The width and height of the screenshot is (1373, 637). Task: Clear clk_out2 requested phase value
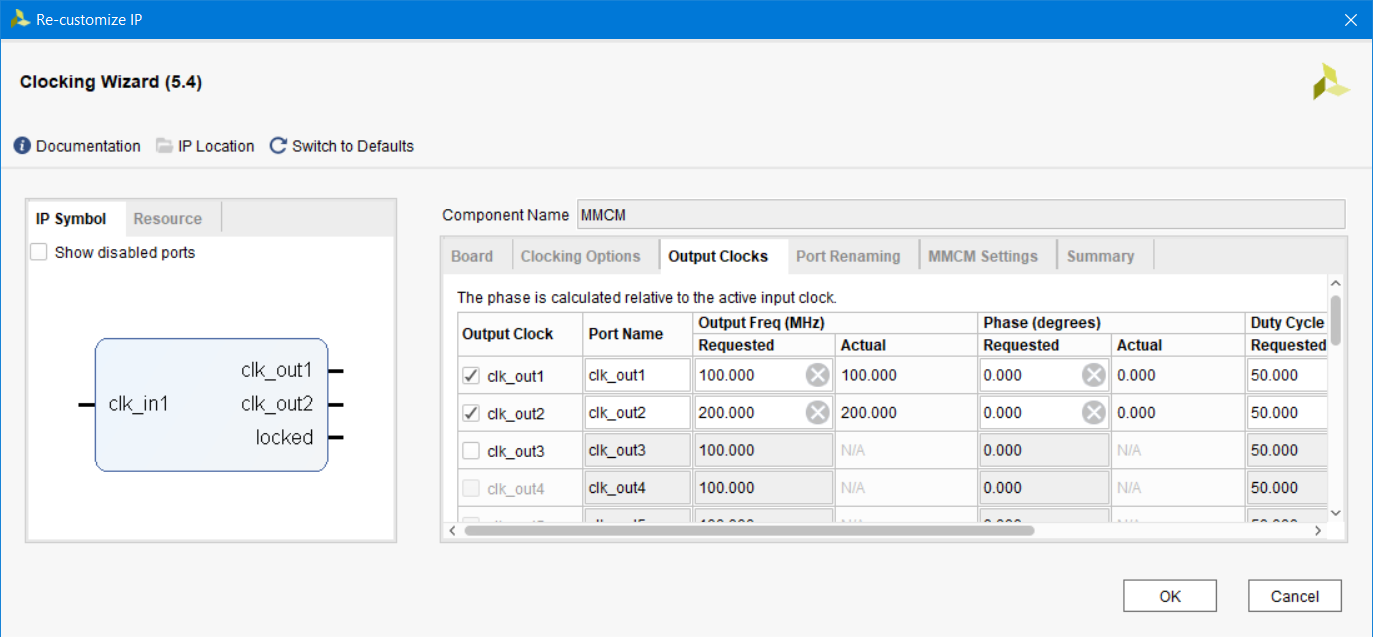(1094, 413)
